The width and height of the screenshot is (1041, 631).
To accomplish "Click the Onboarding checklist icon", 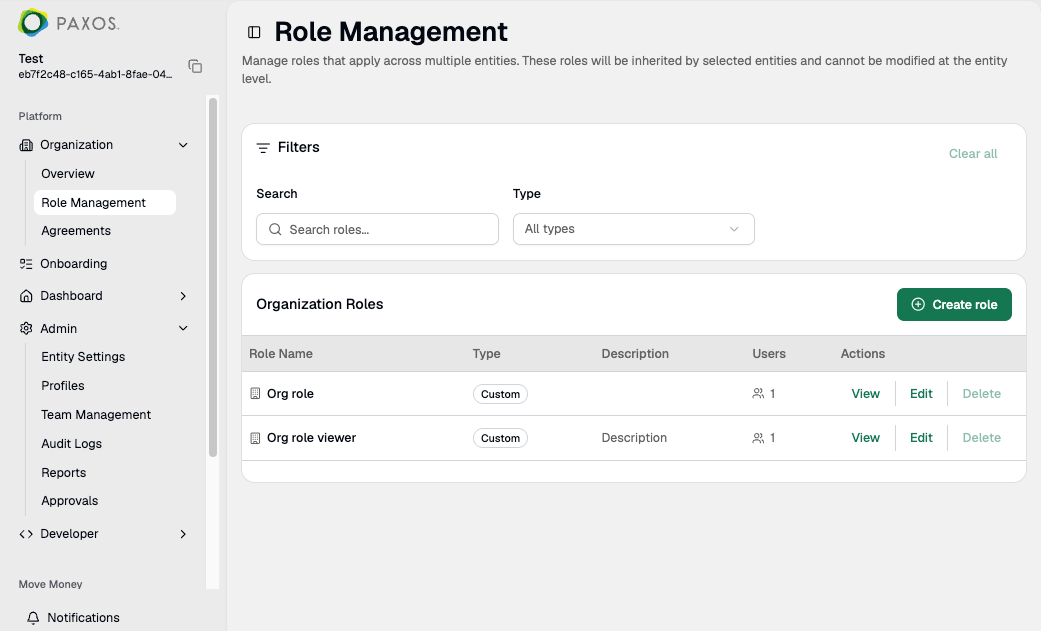I will click(26, 264).
